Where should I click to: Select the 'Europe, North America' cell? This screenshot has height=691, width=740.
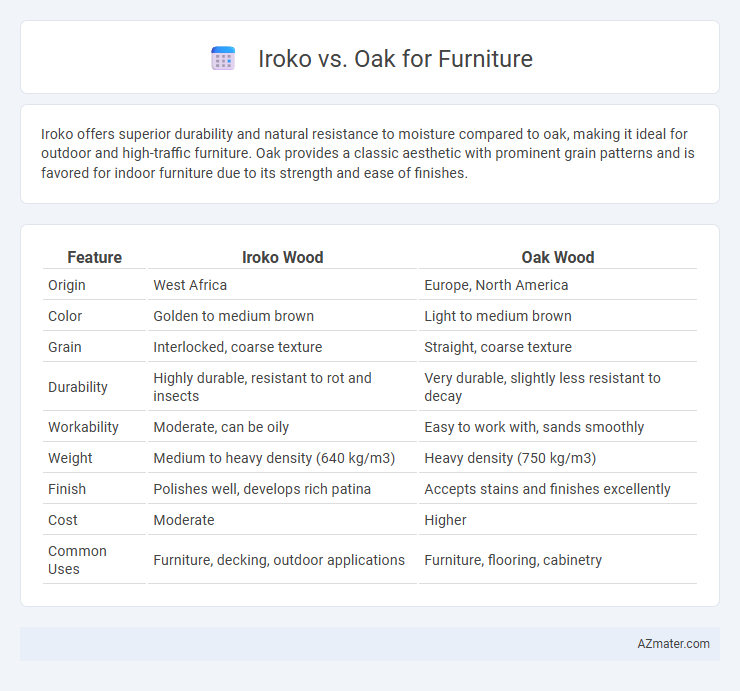click(496, 285)
